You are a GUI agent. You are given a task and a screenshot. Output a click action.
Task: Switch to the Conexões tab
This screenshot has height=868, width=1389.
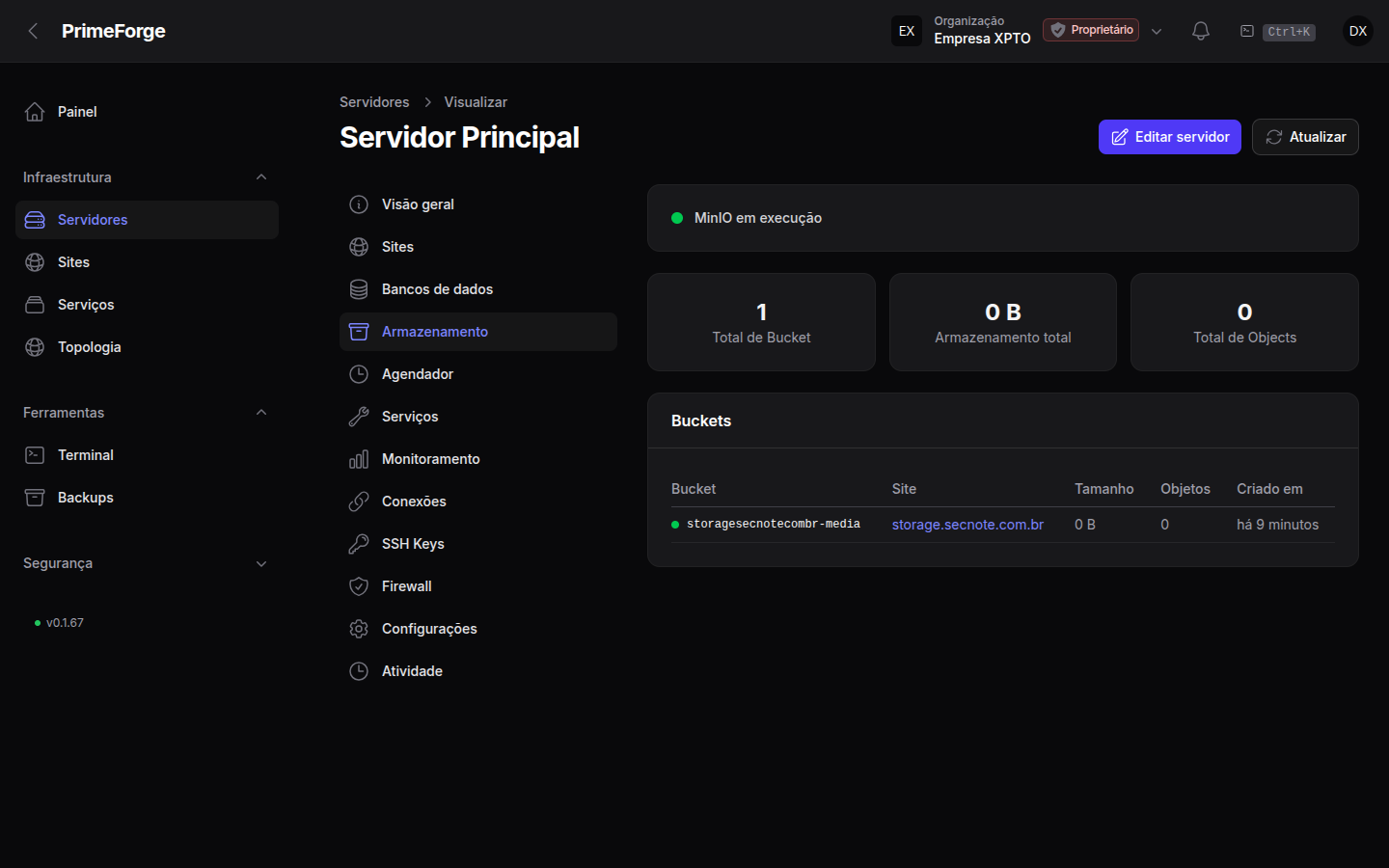click(x=478, y=502)
